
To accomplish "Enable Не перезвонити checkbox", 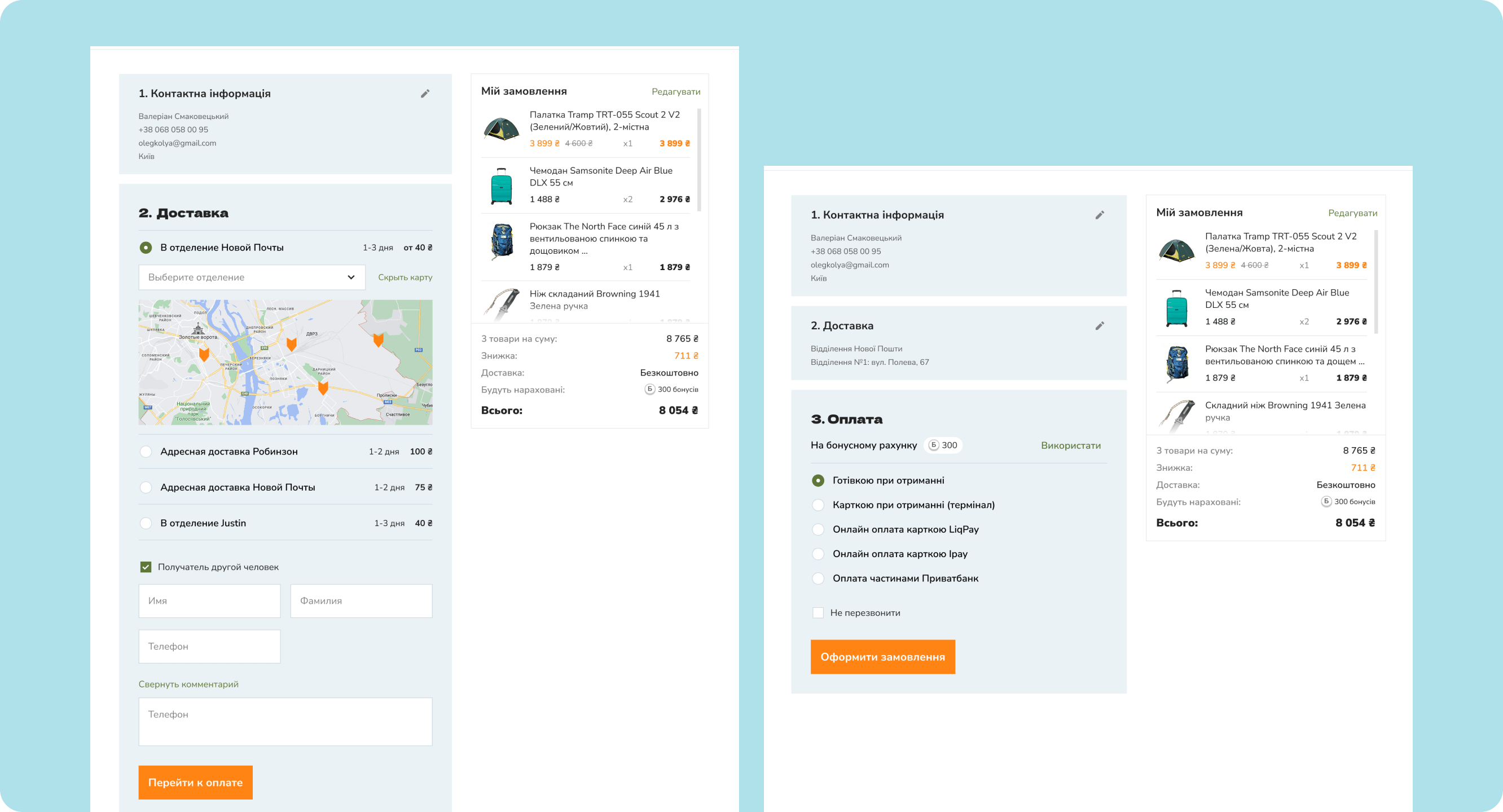I will point(818,612).
